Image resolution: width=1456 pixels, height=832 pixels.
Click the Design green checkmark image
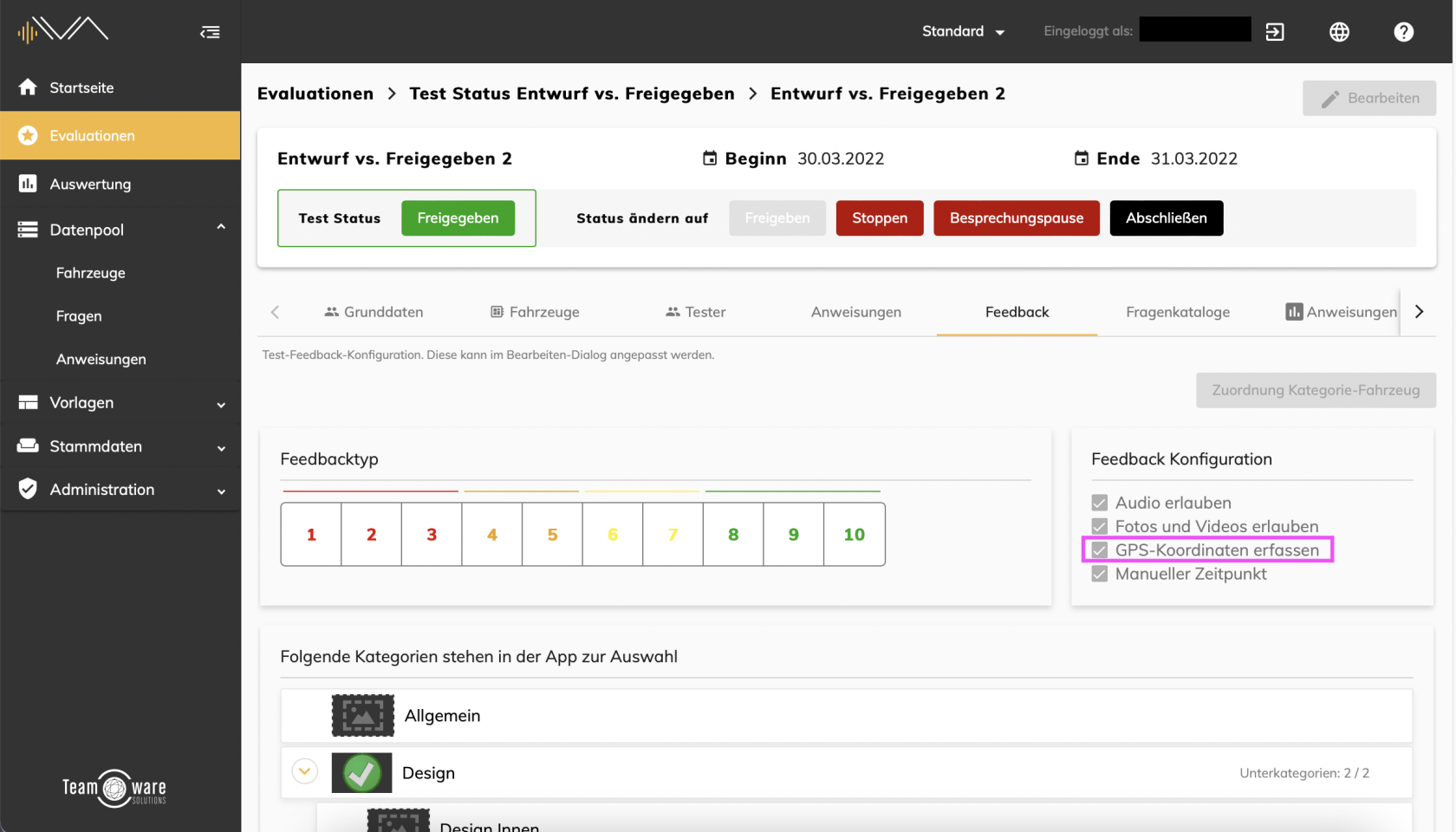(362, 772)
